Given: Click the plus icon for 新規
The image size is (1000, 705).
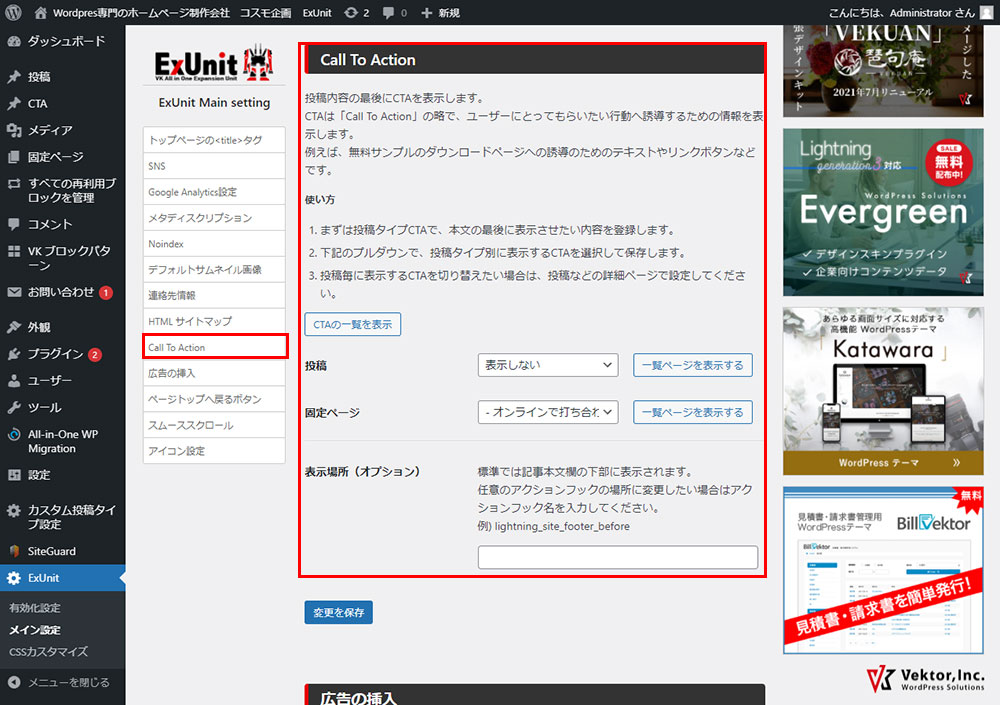Looking at the screenshot, I should point(427,12).
